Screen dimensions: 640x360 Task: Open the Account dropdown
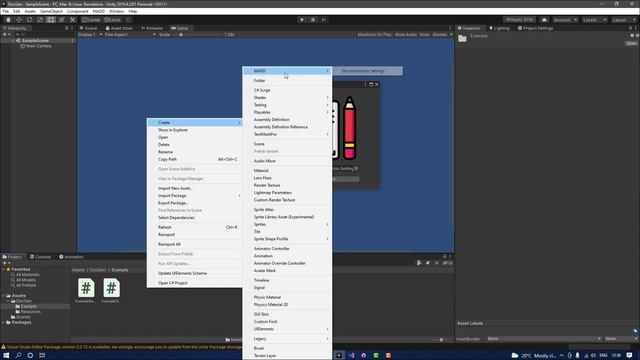click(x=565, y=20)
